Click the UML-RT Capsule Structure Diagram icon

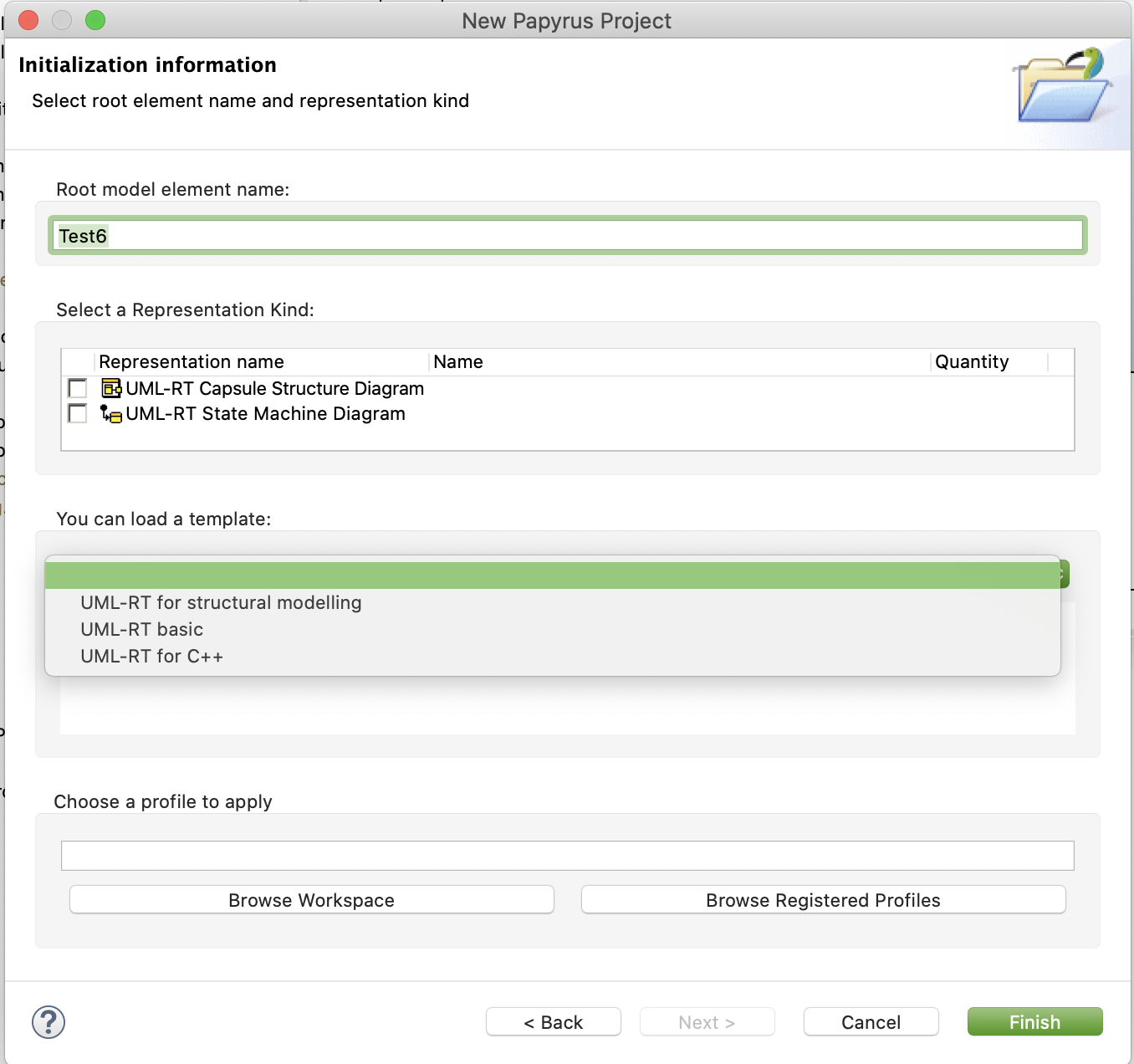[111, 388]
